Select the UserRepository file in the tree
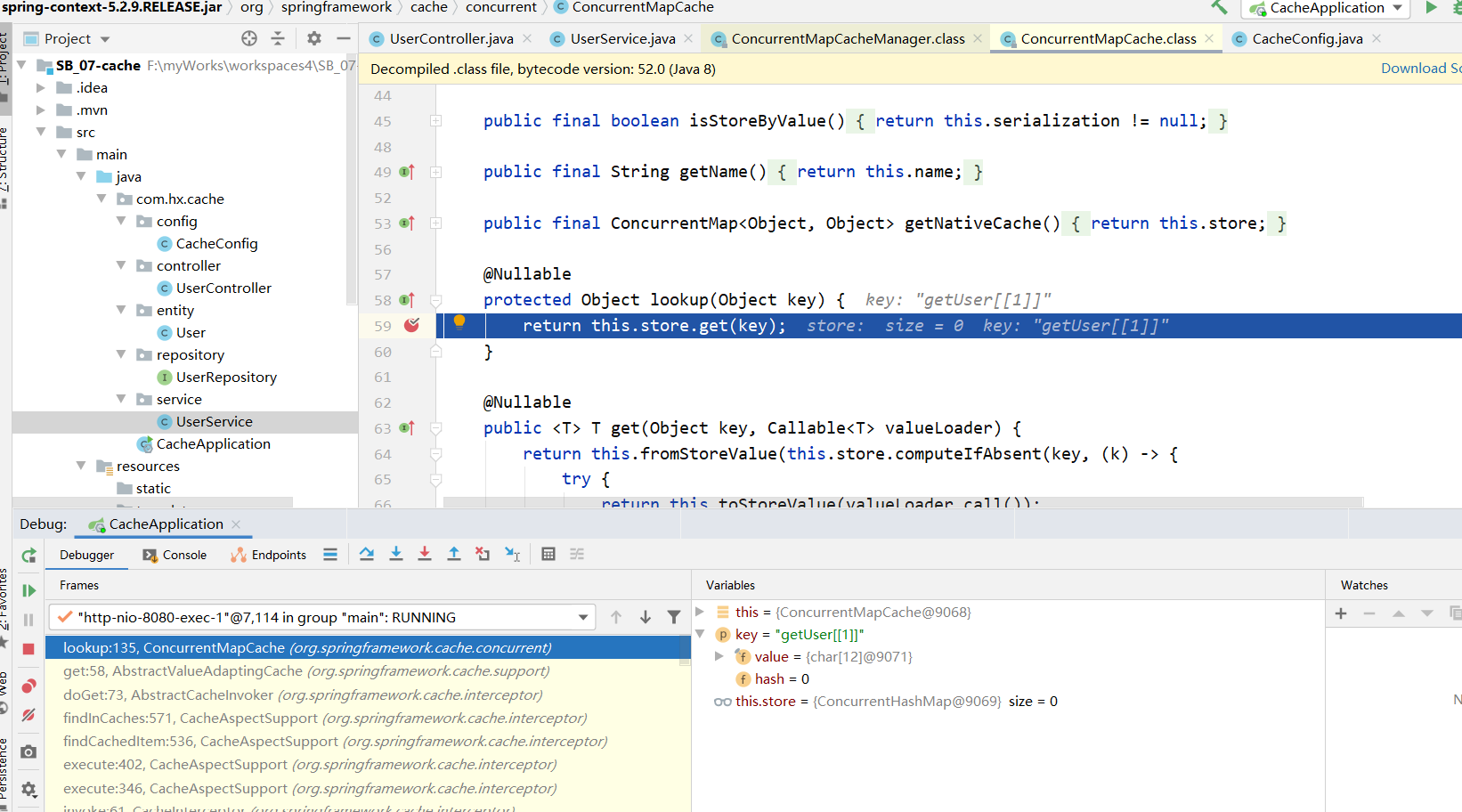Viewport: 1462px width, 812px height. tap(226, 377)
